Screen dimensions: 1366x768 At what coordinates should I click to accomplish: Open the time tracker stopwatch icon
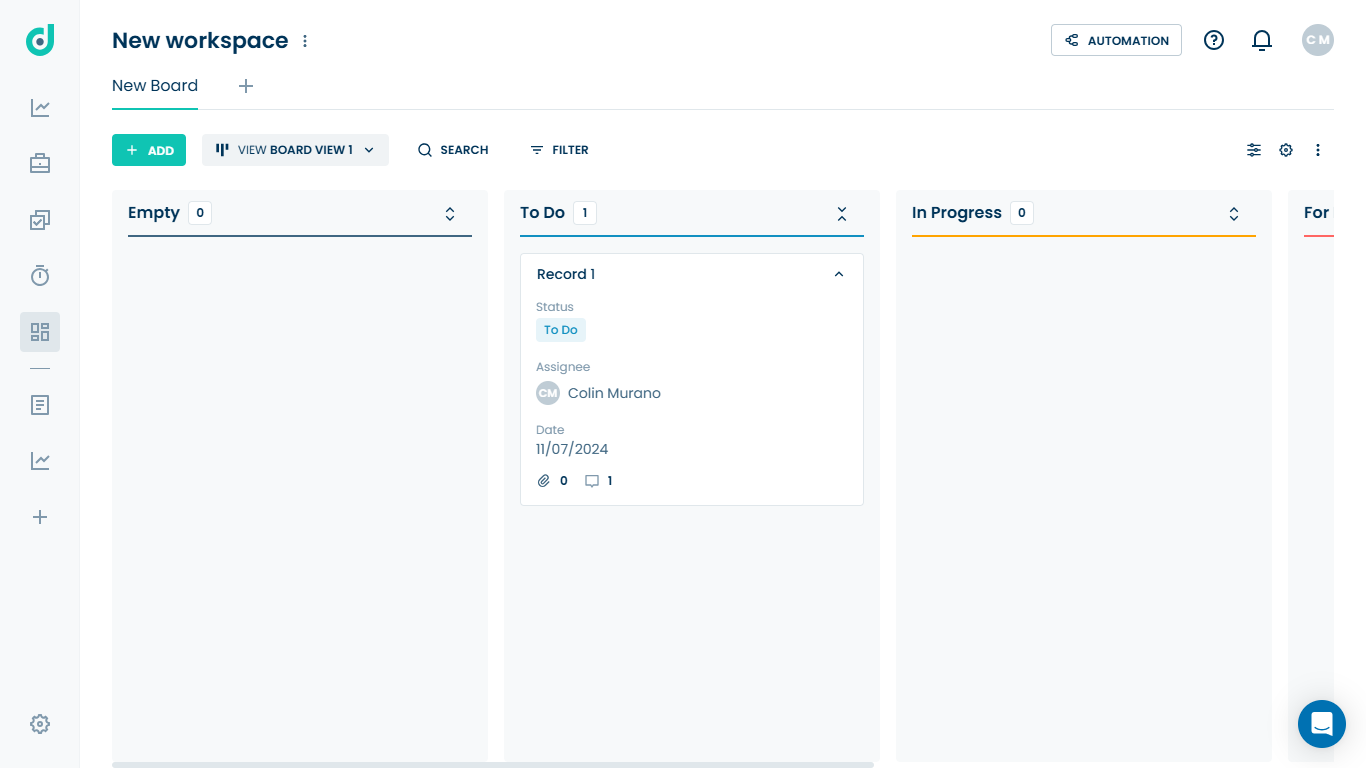tap(40, 275)
